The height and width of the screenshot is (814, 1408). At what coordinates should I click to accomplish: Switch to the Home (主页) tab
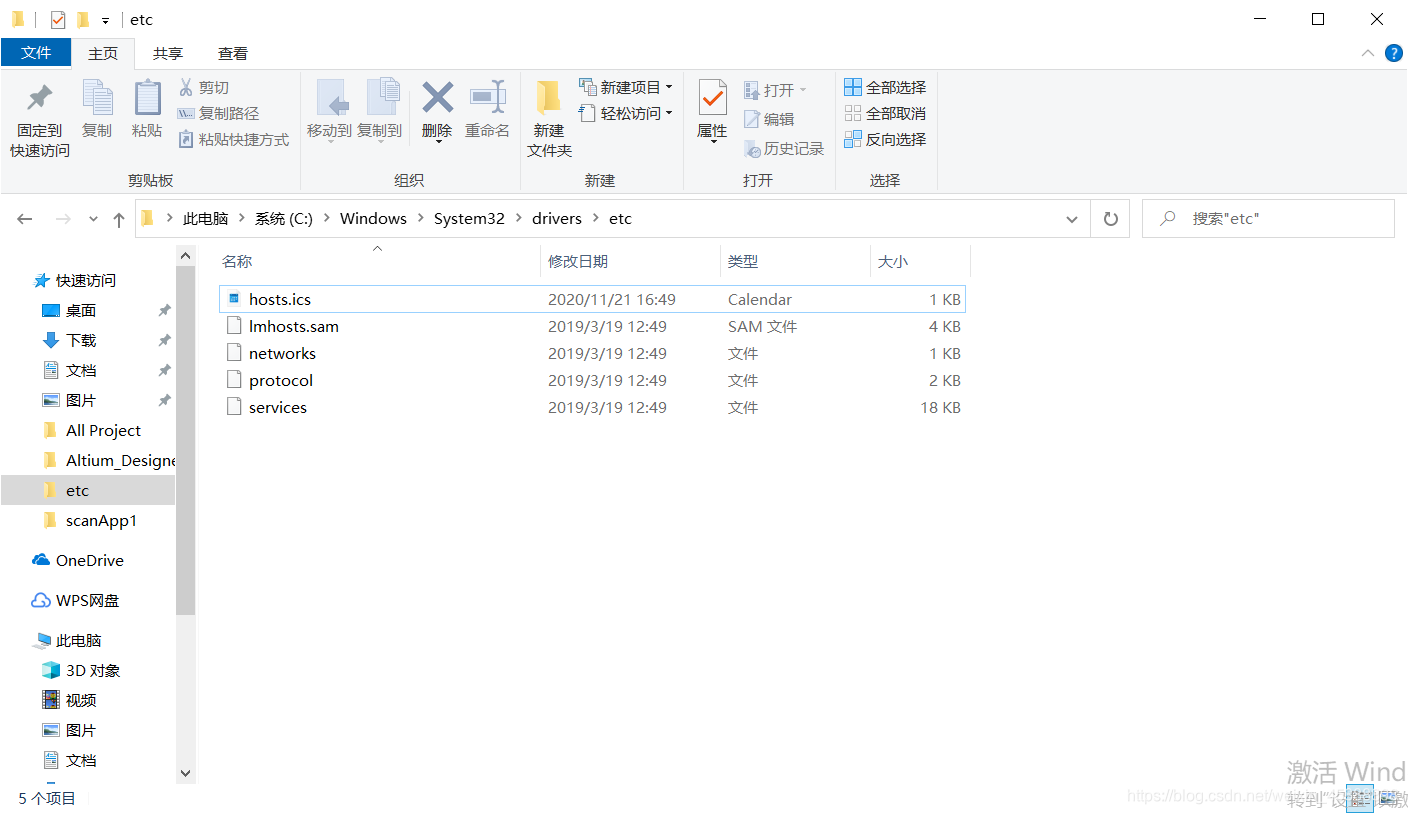click(103, 54)
